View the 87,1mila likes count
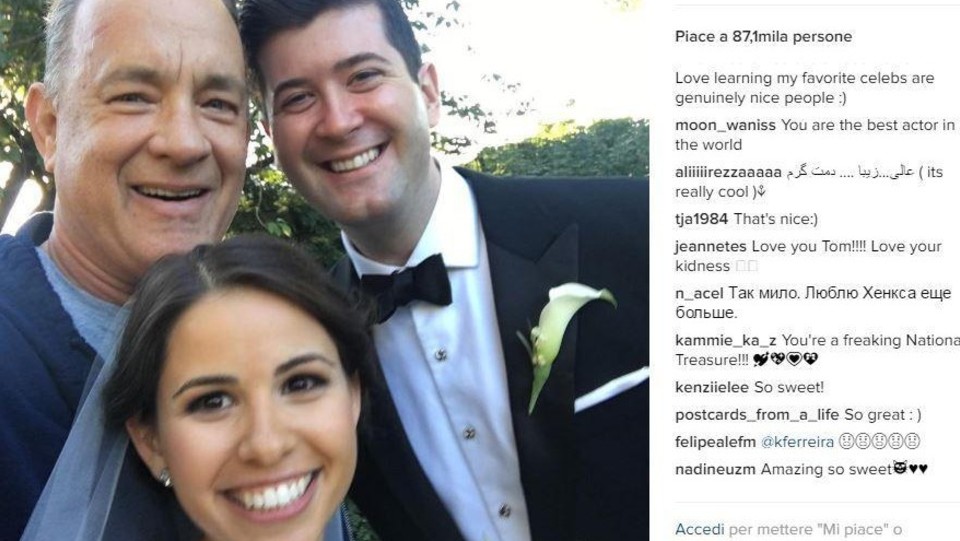960x541 pixels. (763, 37)
